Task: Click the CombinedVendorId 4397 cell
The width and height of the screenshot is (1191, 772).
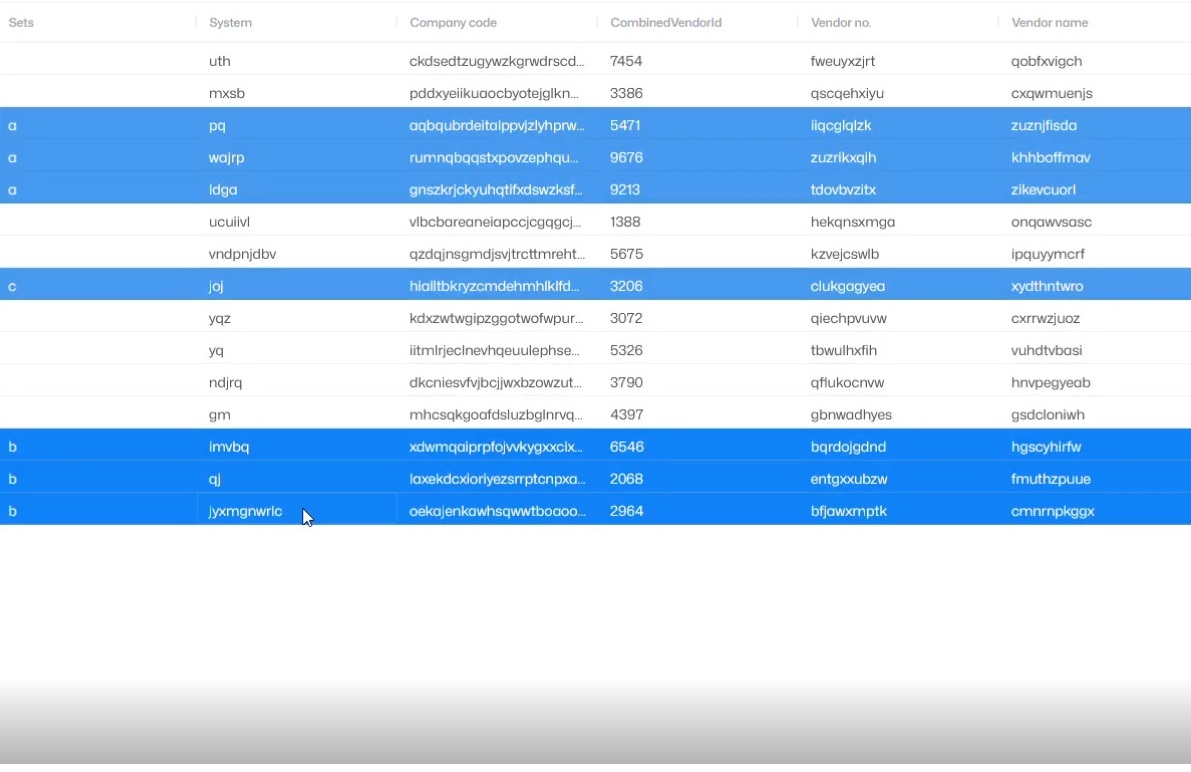Action: 625,414
